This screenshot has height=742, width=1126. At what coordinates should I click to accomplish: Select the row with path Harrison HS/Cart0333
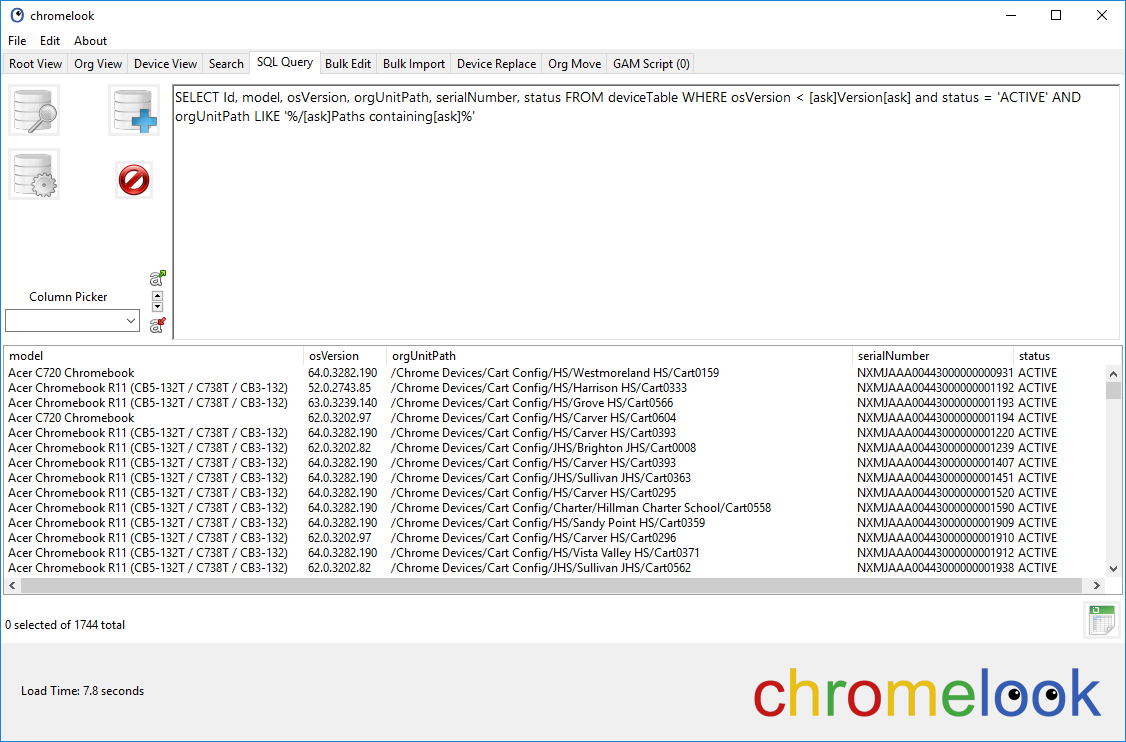(x=555, y=388)
